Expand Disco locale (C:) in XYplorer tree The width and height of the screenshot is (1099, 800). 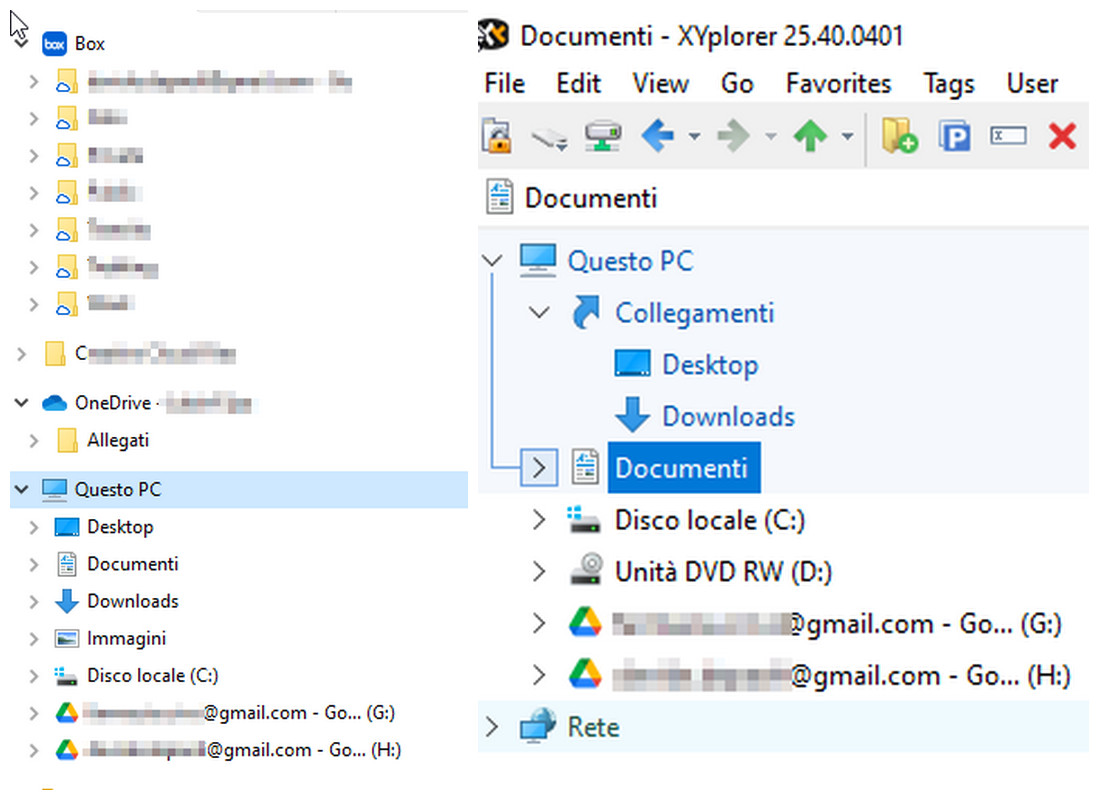(538, 520)
